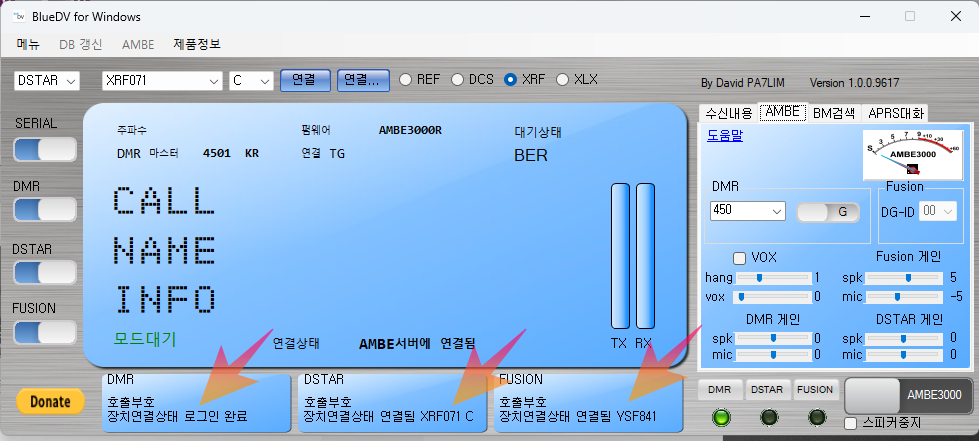Click the BlueDV app icon in title bar
979x441 pixels.
[x=17, y=17]
